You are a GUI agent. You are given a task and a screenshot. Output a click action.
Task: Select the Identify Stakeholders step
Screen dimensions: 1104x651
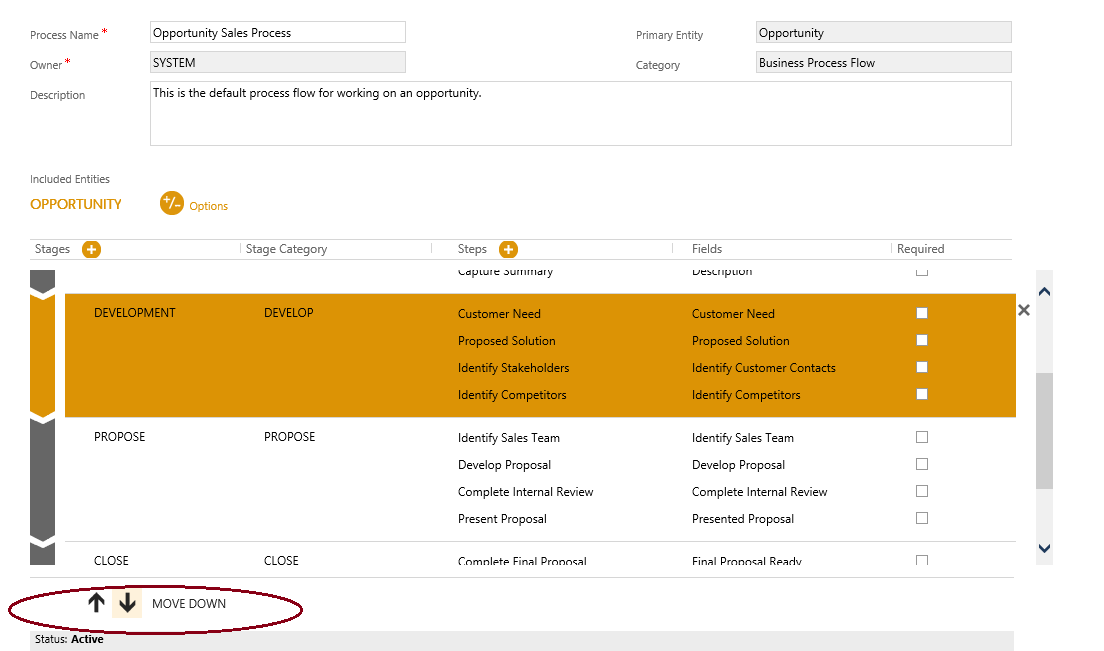tap(513, 367)
